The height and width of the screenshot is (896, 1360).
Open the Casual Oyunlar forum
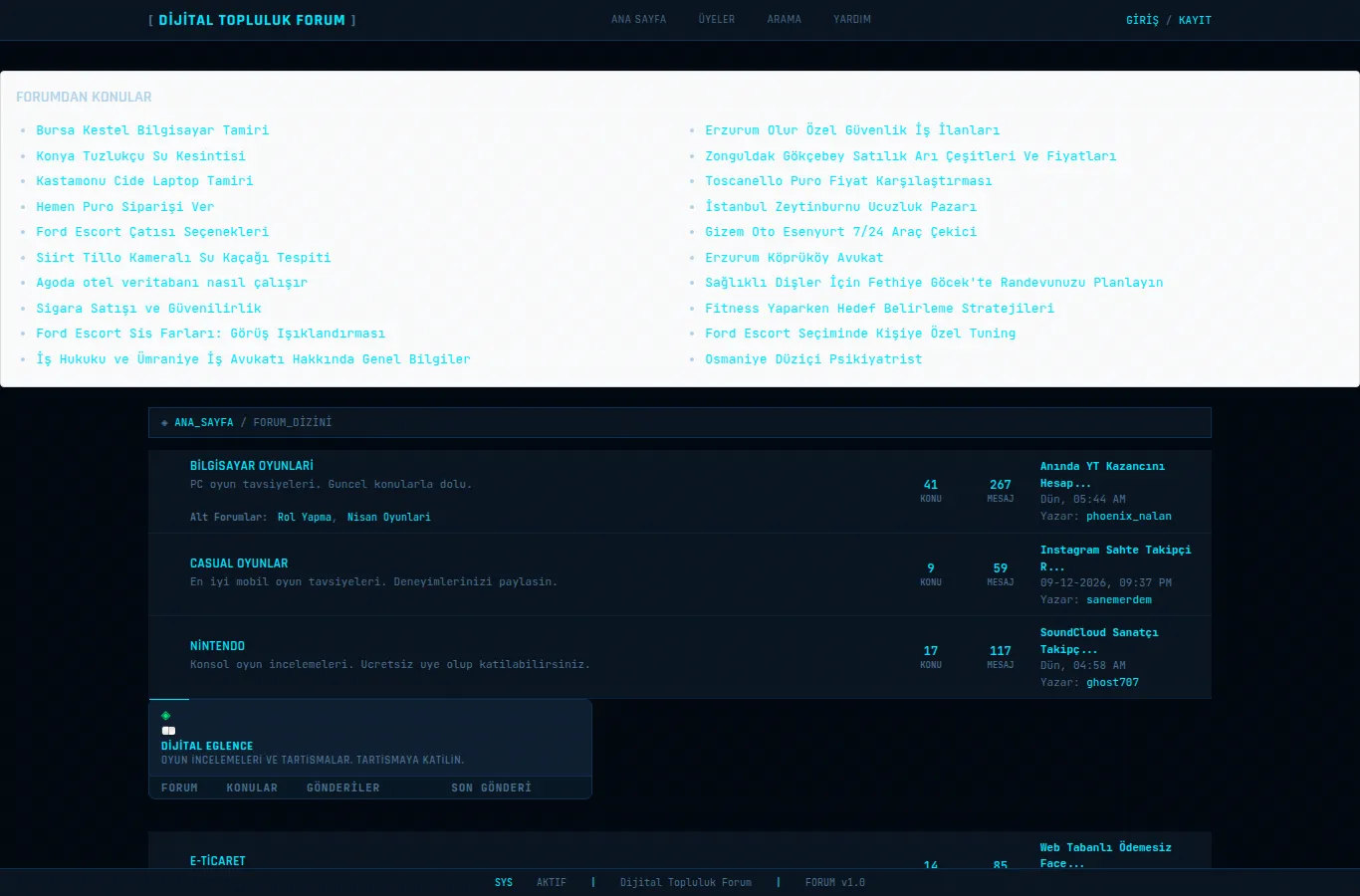point(239,563)
